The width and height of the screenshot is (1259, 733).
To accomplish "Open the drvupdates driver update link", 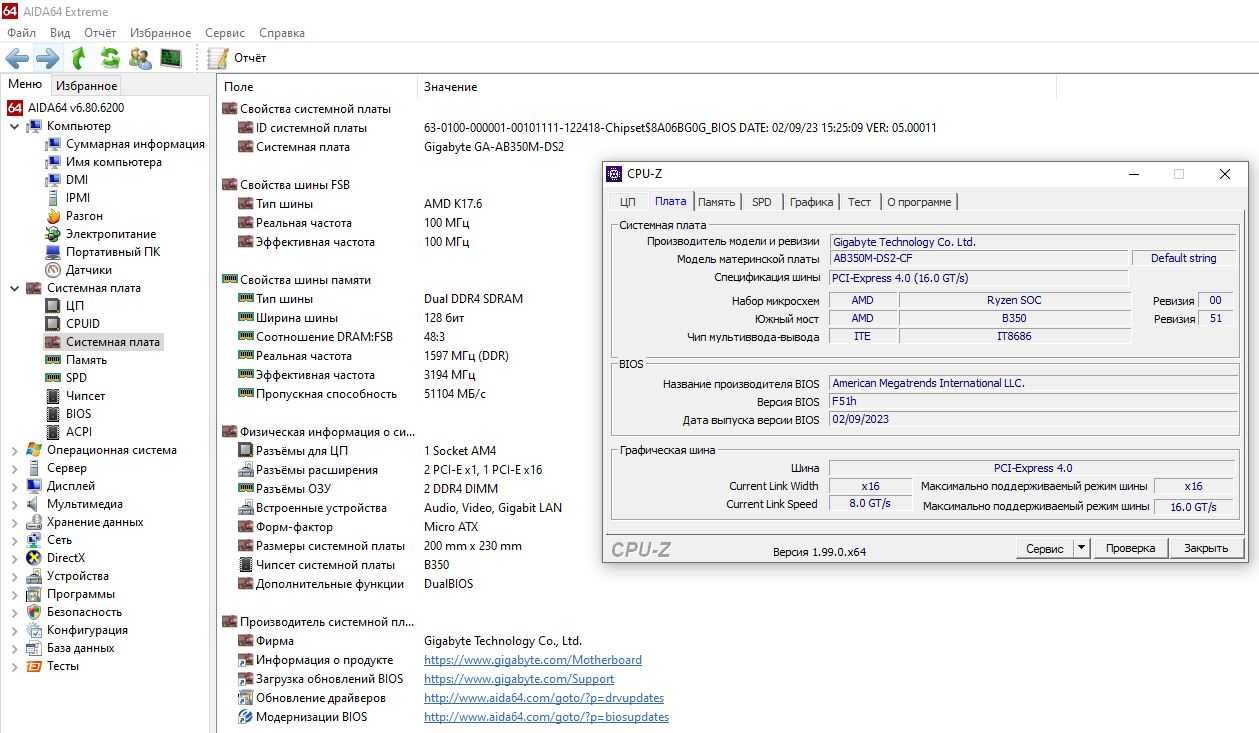I will [x=544, y=698].
